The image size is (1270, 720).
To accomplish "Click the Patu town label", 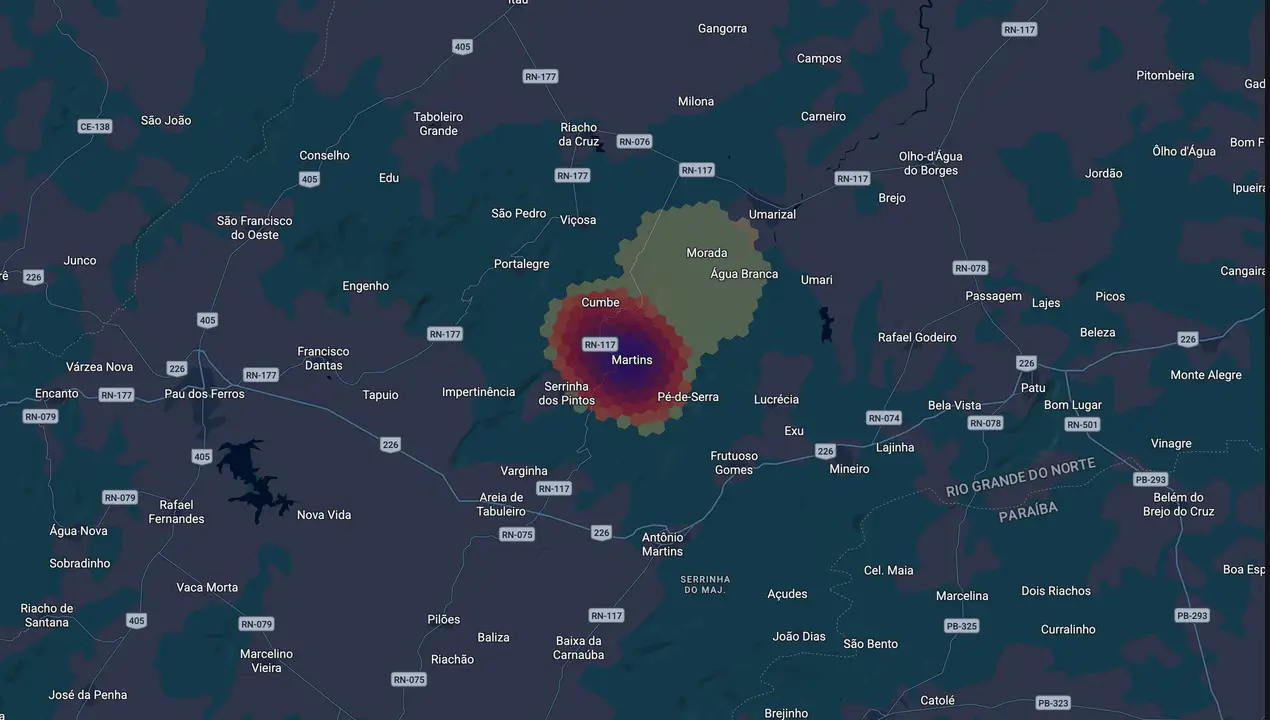I will (1033, 387).
